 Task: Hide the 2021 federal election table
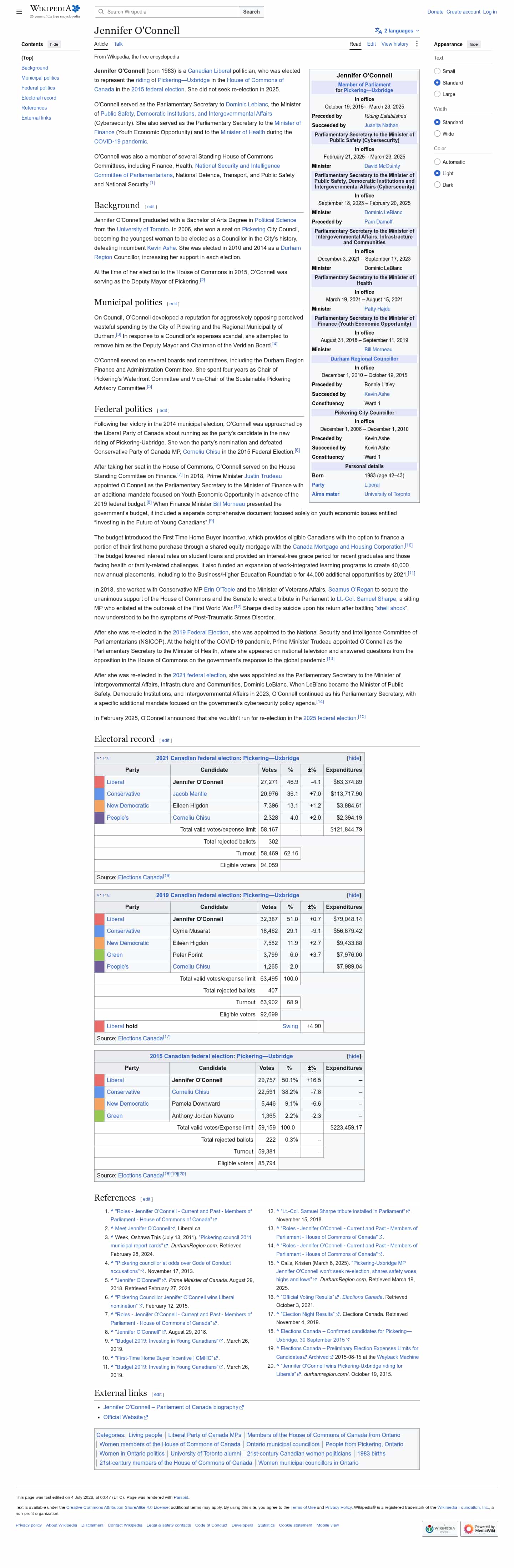[x=353, y=758]
